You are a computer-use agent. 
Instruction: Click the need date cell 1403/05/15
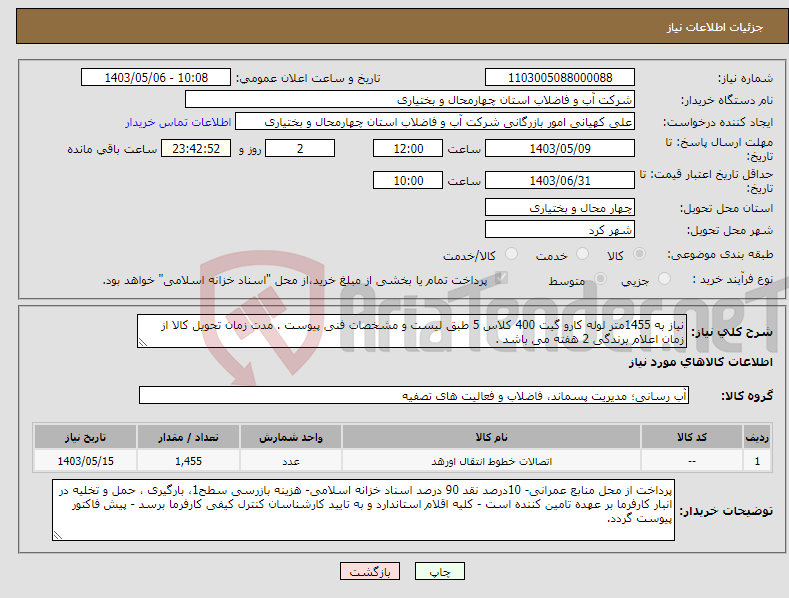pyautogui.click(x=86, y=461)
